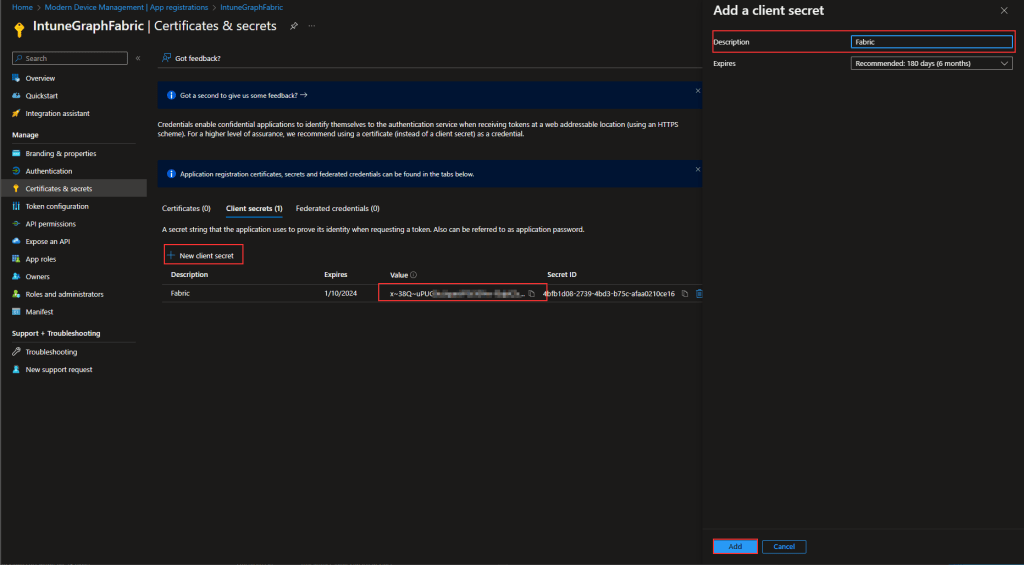The image size is (1024, 565).
Task: Click the Description text field
Action: pos(932,42)
